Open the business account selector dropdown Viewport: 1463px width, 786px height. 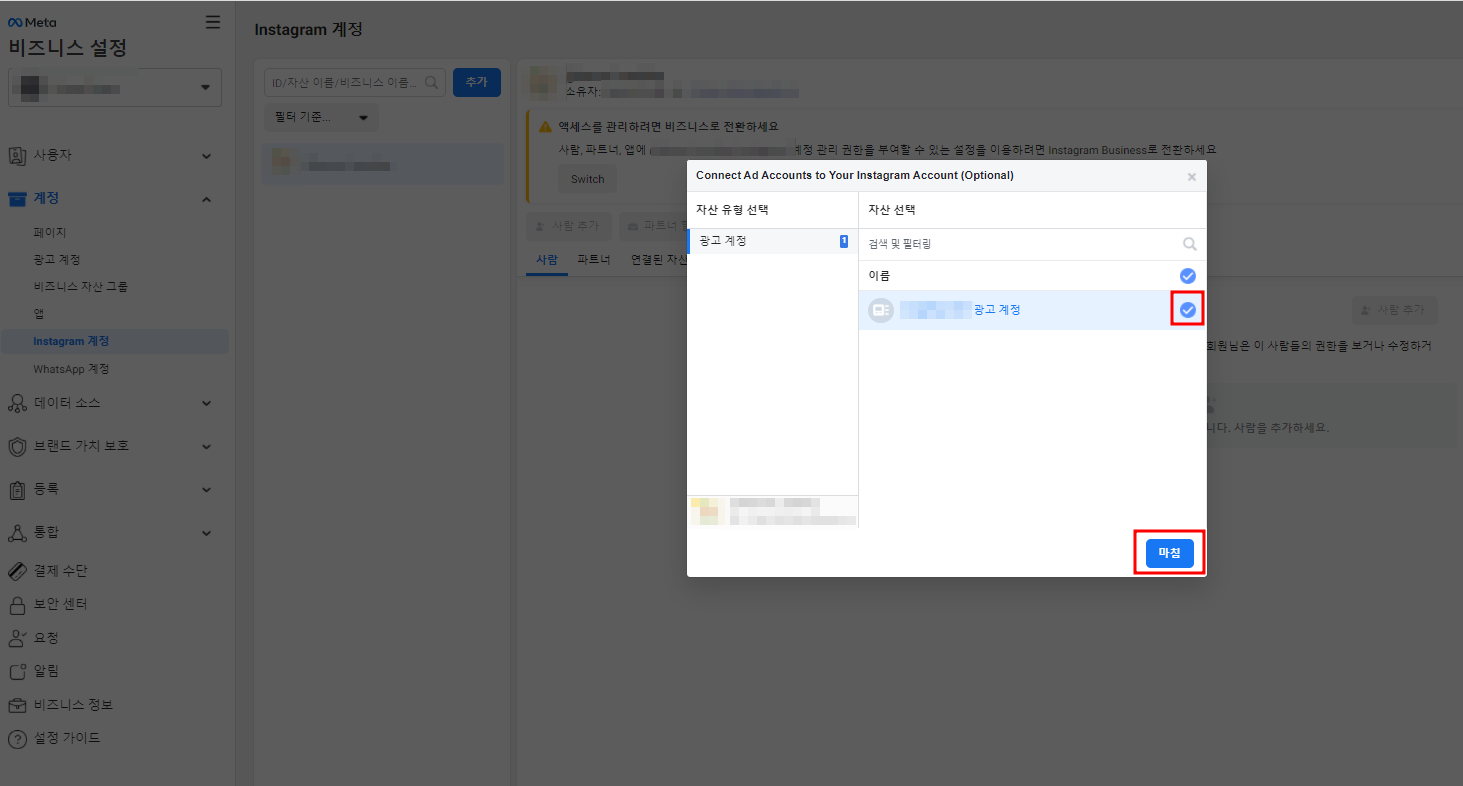tap(115, 87)
